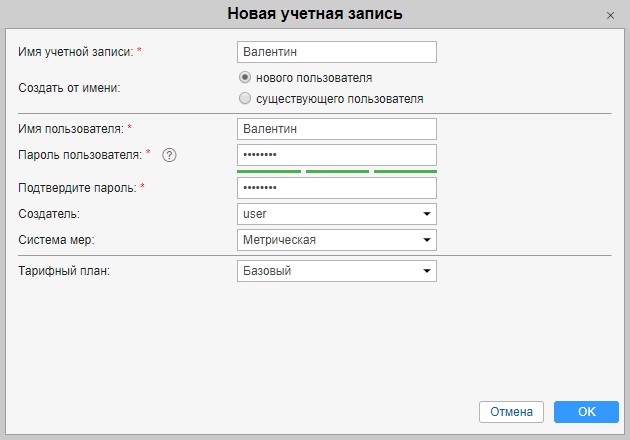Click the Creator dropdown arrow

point(427,214)
